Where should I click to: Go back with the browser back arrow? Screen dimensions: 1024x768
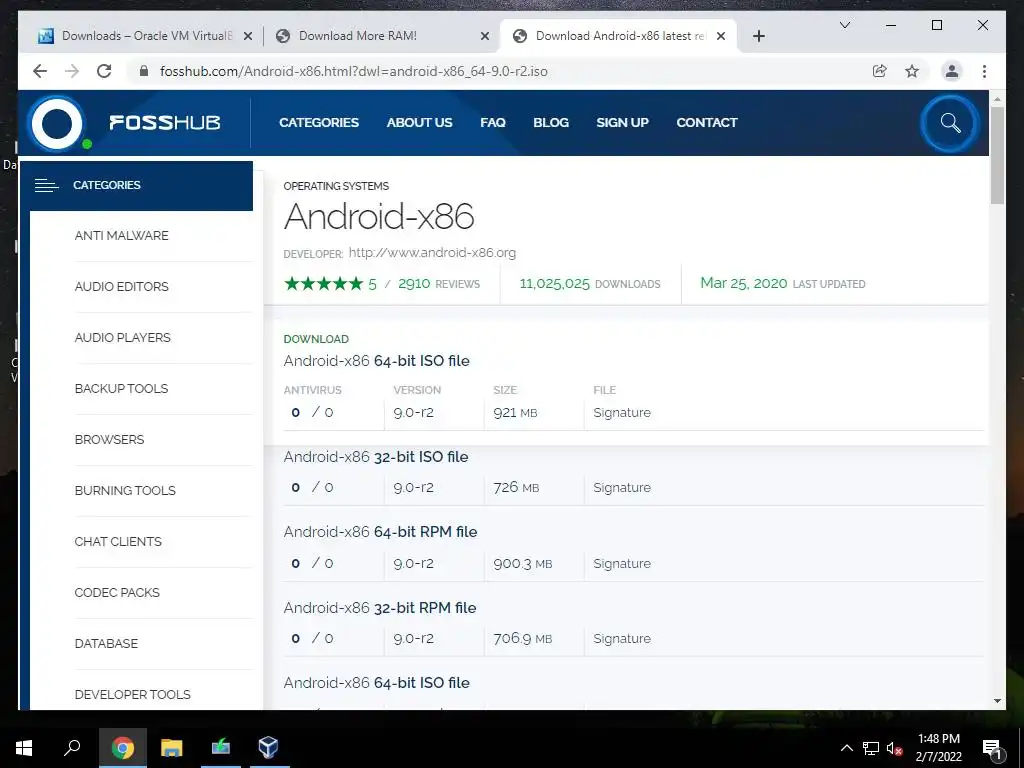click(x=40, y=71)
